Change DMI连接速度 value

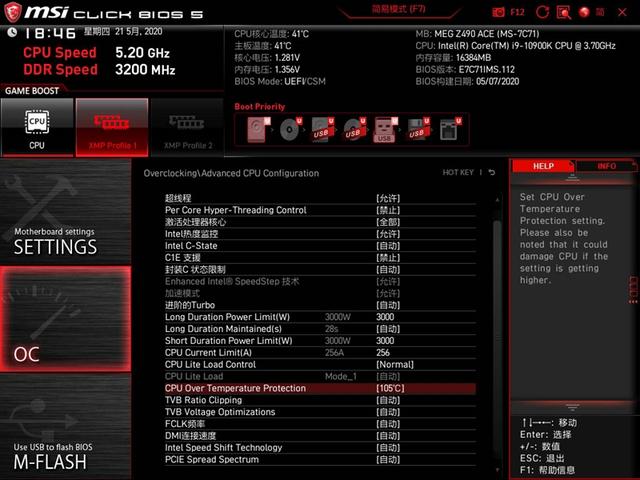coord(388,436)
